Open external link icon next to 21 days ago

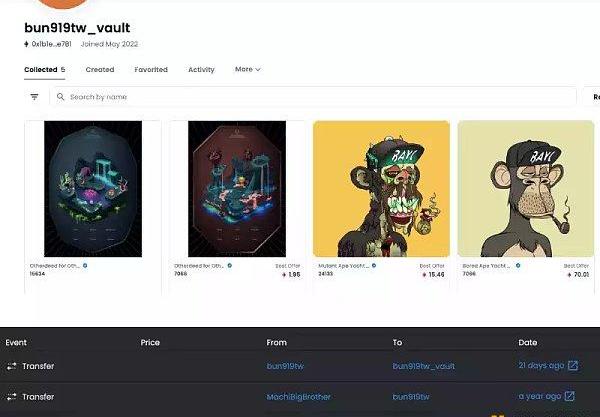pos(572,365)
